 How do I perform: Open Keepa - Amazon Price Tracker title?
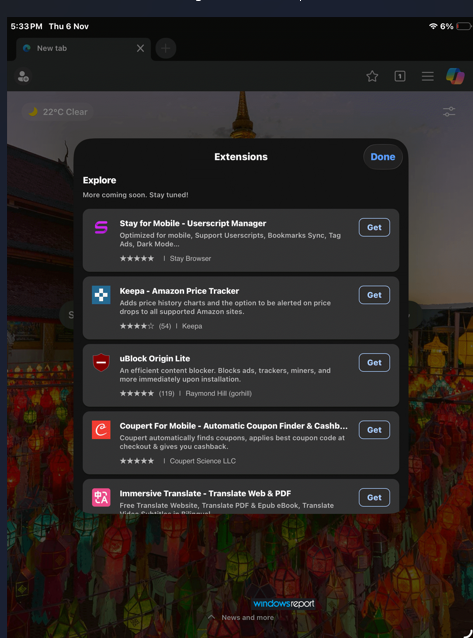coord(179,291)
